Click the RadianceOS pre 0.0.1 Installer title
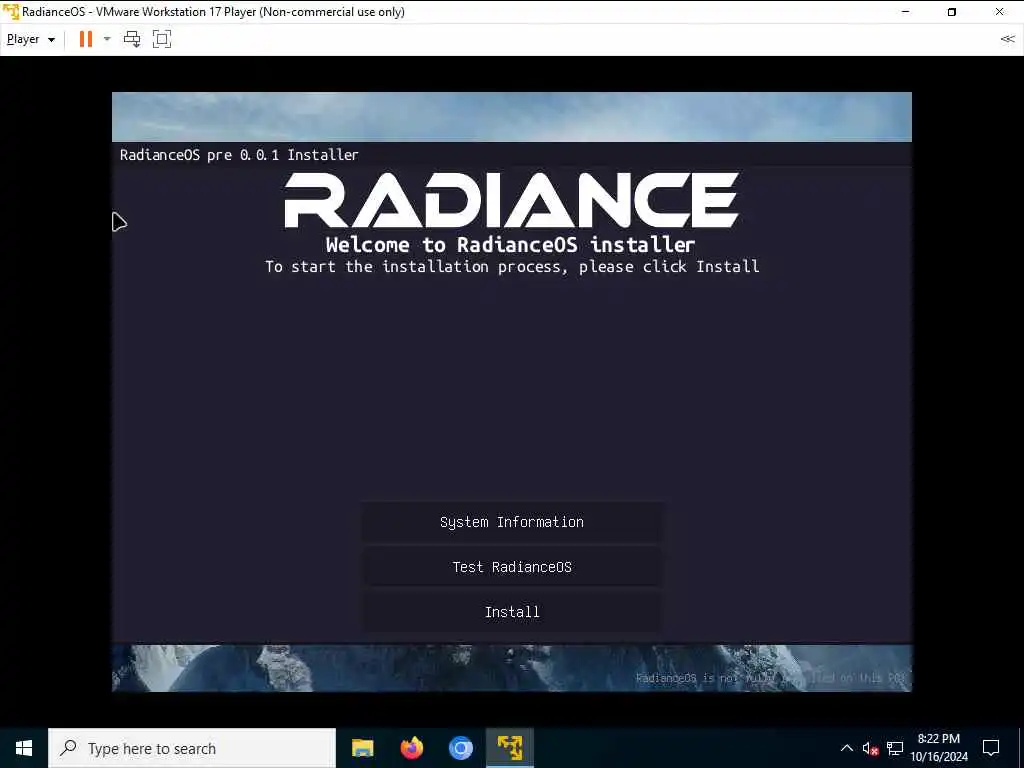 pyautogui.click(x=239, y=155)
